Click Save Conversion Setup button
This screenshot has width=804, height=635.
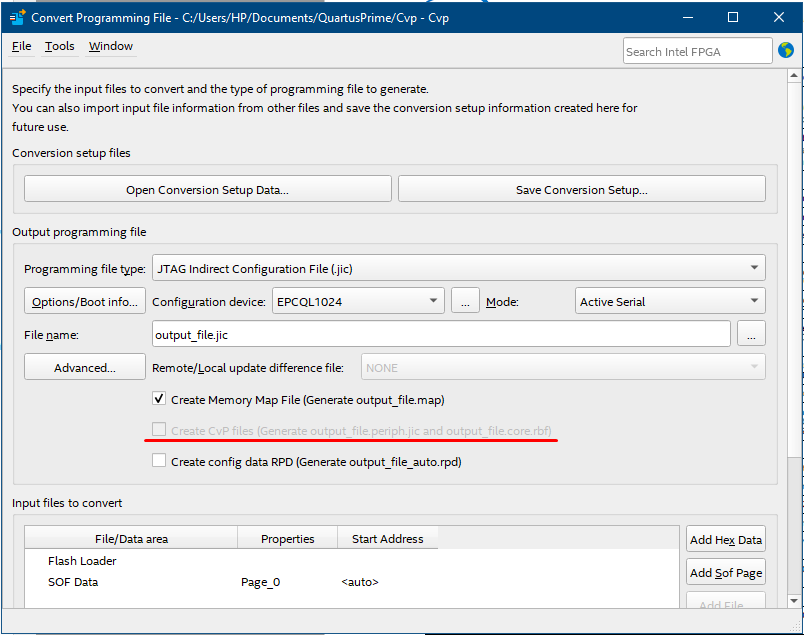coord(581,189)
